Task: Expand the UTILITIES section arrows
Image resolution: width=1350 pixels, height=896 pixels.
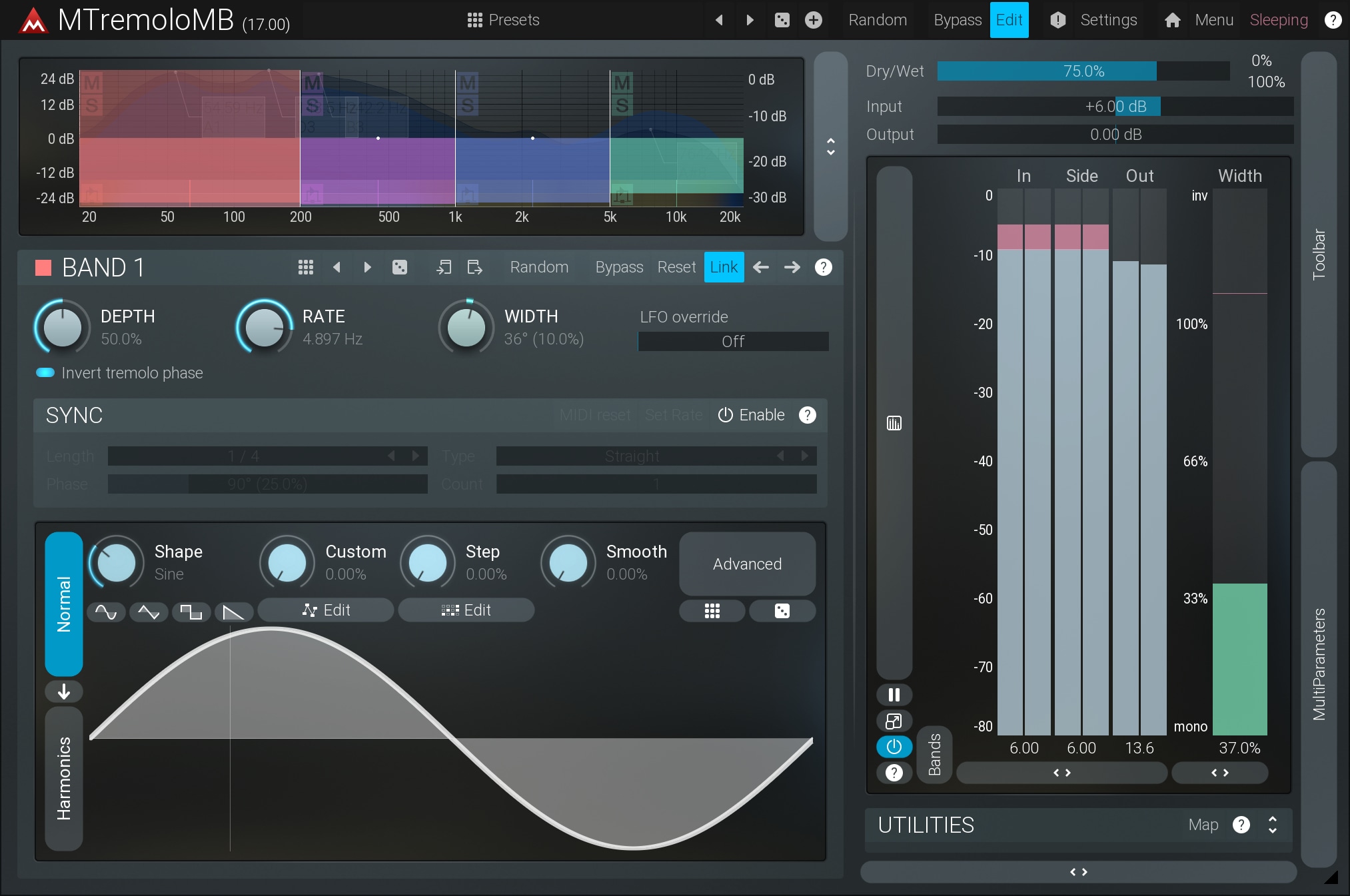Action: click(1272, 825)
